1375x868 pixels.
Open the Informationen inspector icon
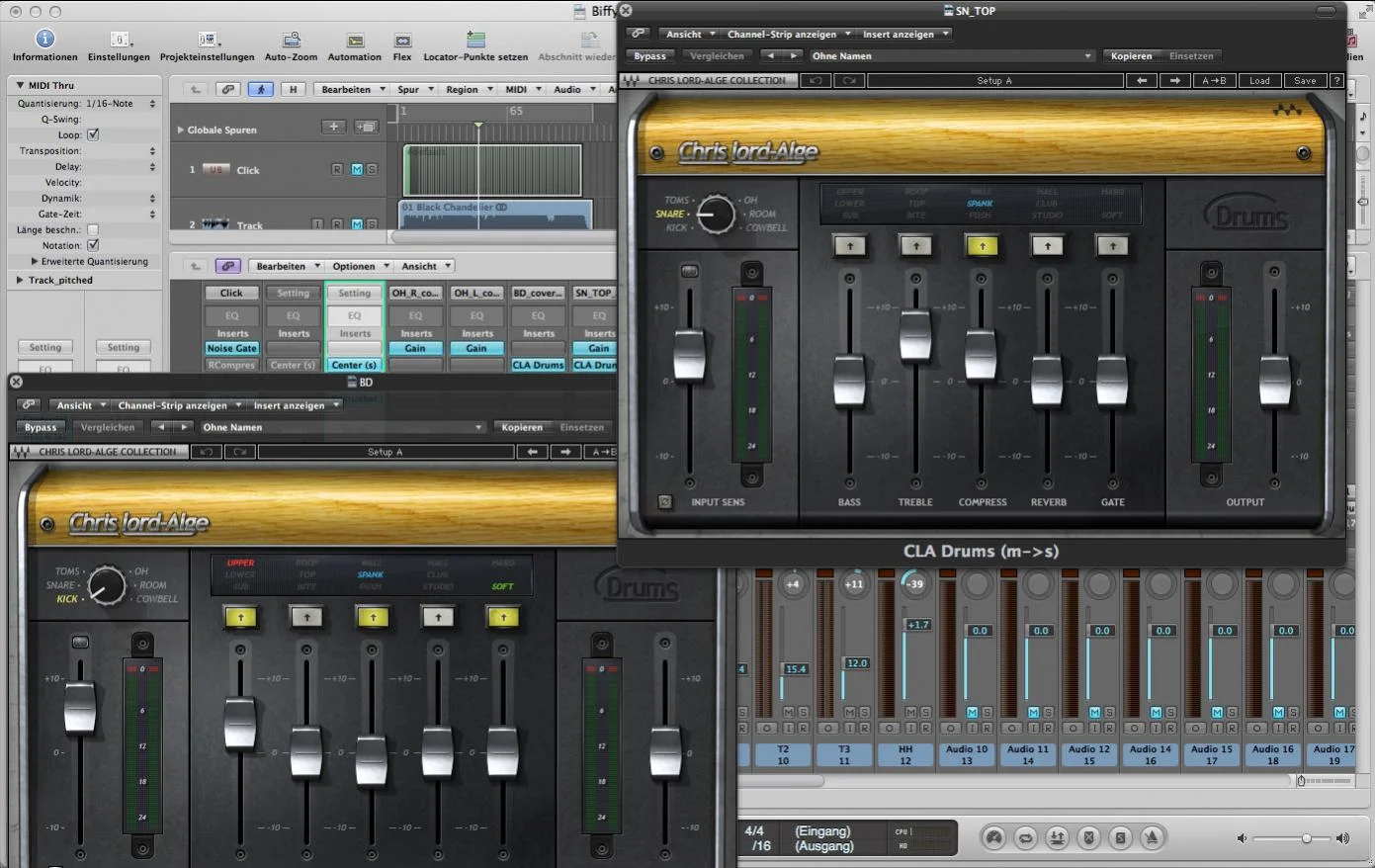pos(44,40)
